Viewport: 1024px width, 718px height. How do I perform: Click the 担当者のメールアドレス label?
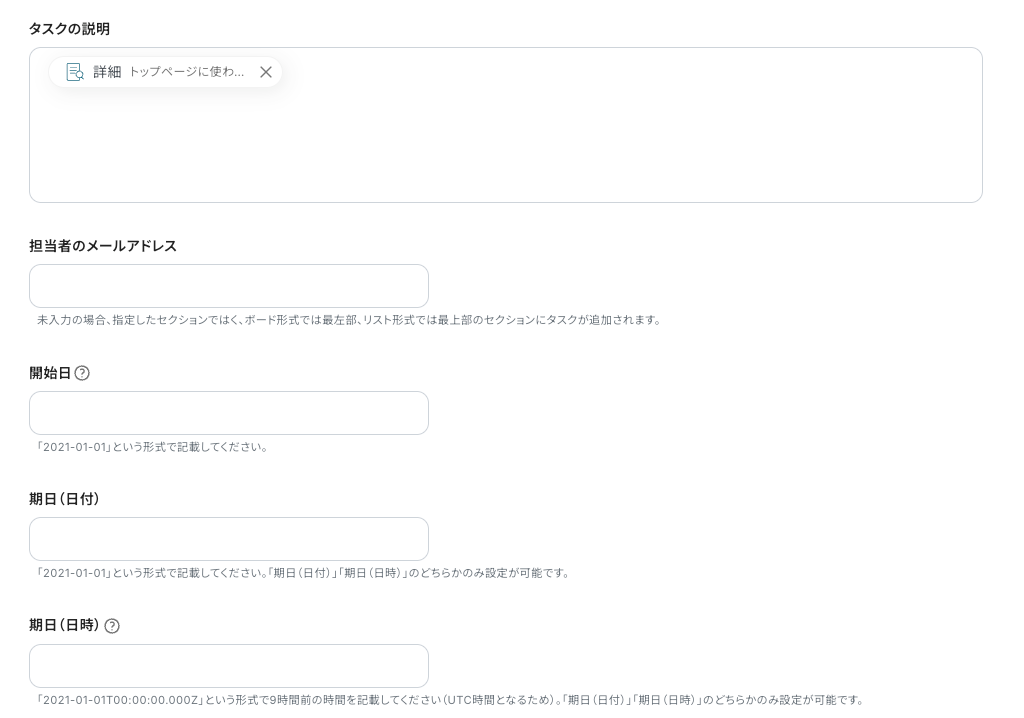click(103, 246)
